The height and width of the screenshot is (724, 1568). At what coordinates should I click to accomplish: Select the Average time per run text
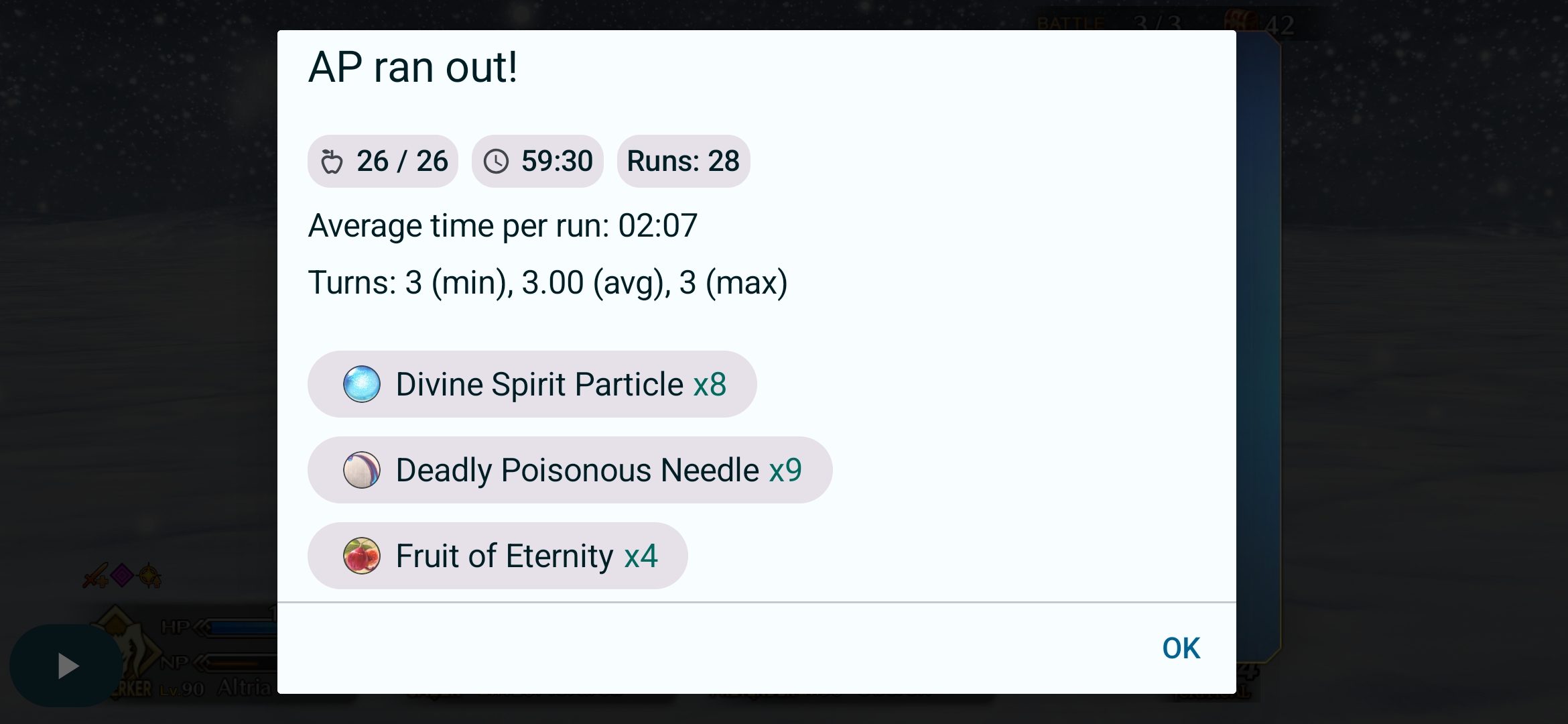(503, 226)
